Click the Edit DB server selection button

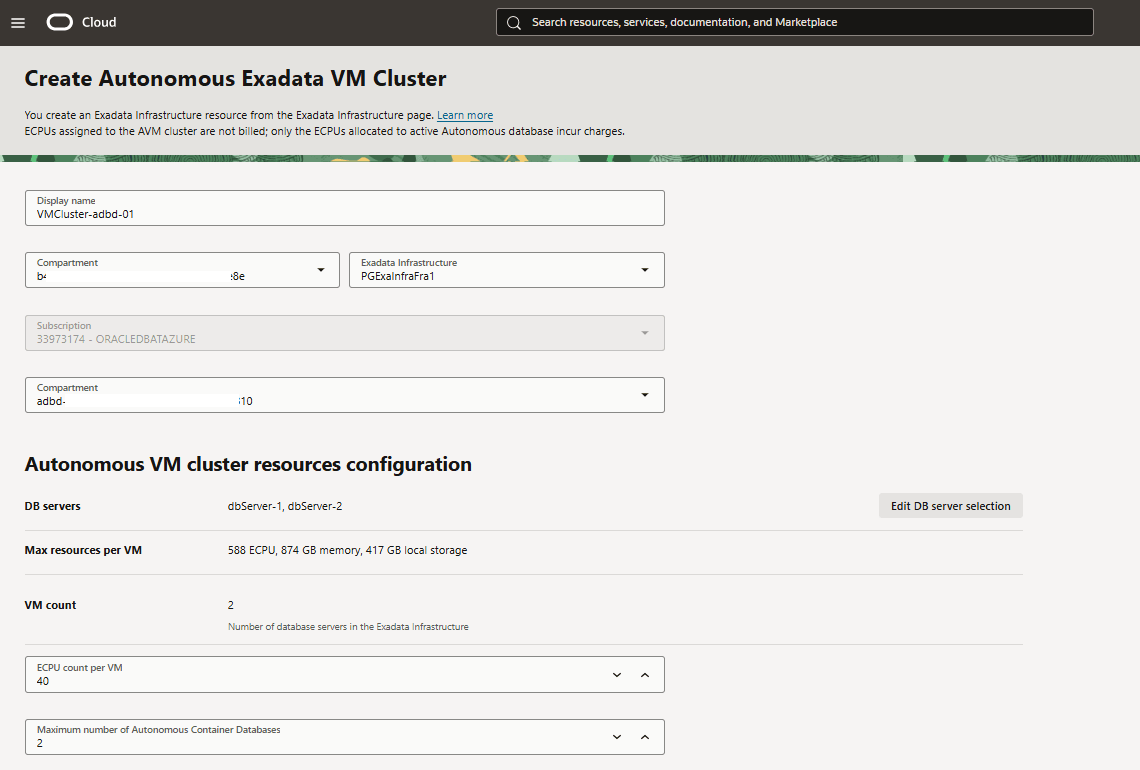[950, 505]
